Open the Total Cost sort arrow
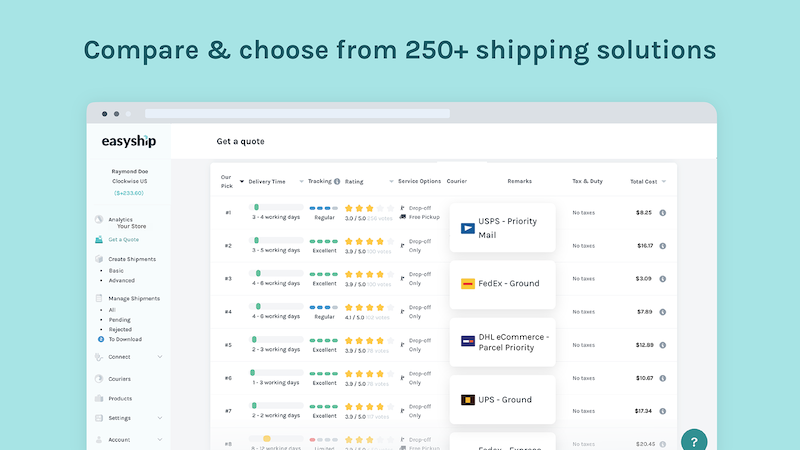 pyautogui.click(x=664, y=181)
